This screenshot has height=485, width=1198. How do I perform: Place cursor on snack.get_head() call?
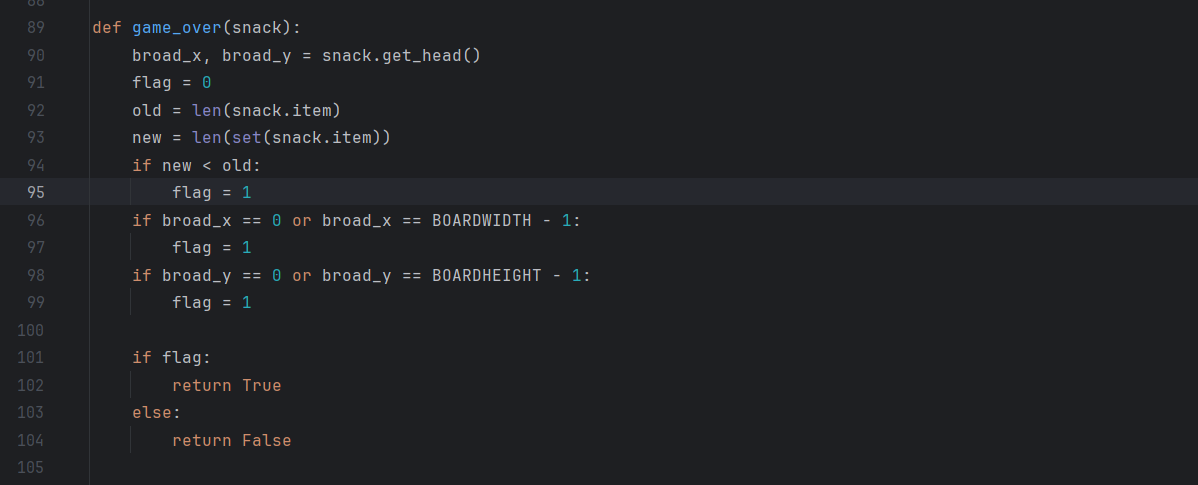pyautogui.click(x=402, y=56)
